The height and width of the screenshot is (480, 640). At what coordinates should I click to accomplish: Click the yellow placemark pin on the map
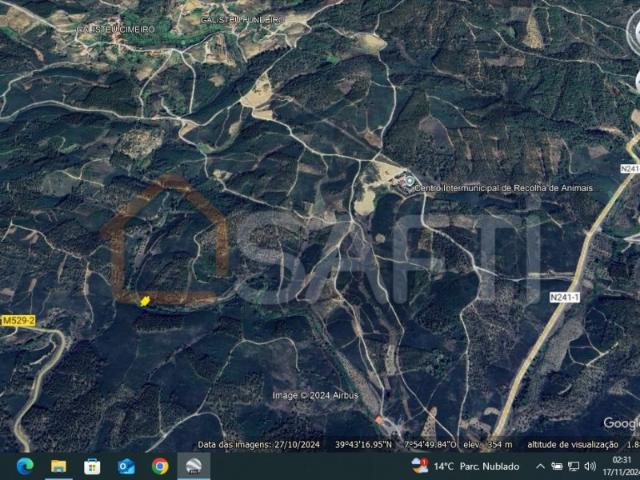tap(145, 300)
